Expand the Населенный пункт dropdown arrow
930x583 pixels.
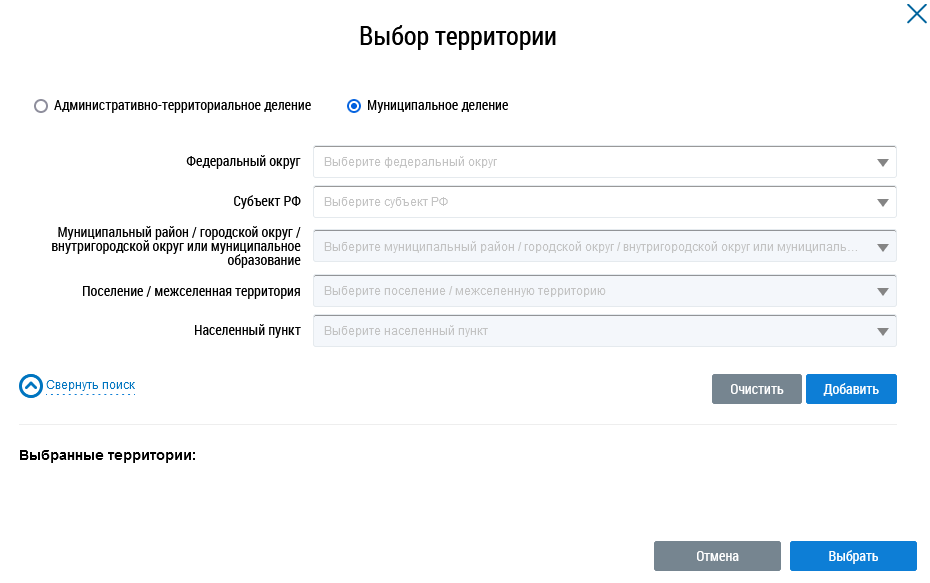(x=882, y=331)
